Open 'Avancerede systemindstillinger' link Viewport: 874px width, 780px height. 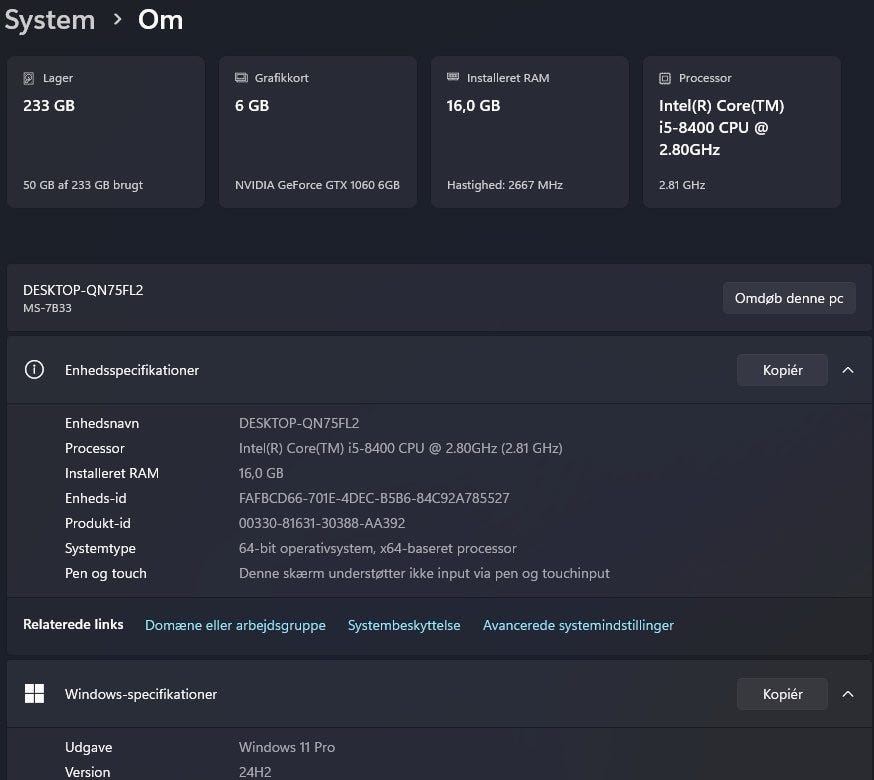point(578,625)
